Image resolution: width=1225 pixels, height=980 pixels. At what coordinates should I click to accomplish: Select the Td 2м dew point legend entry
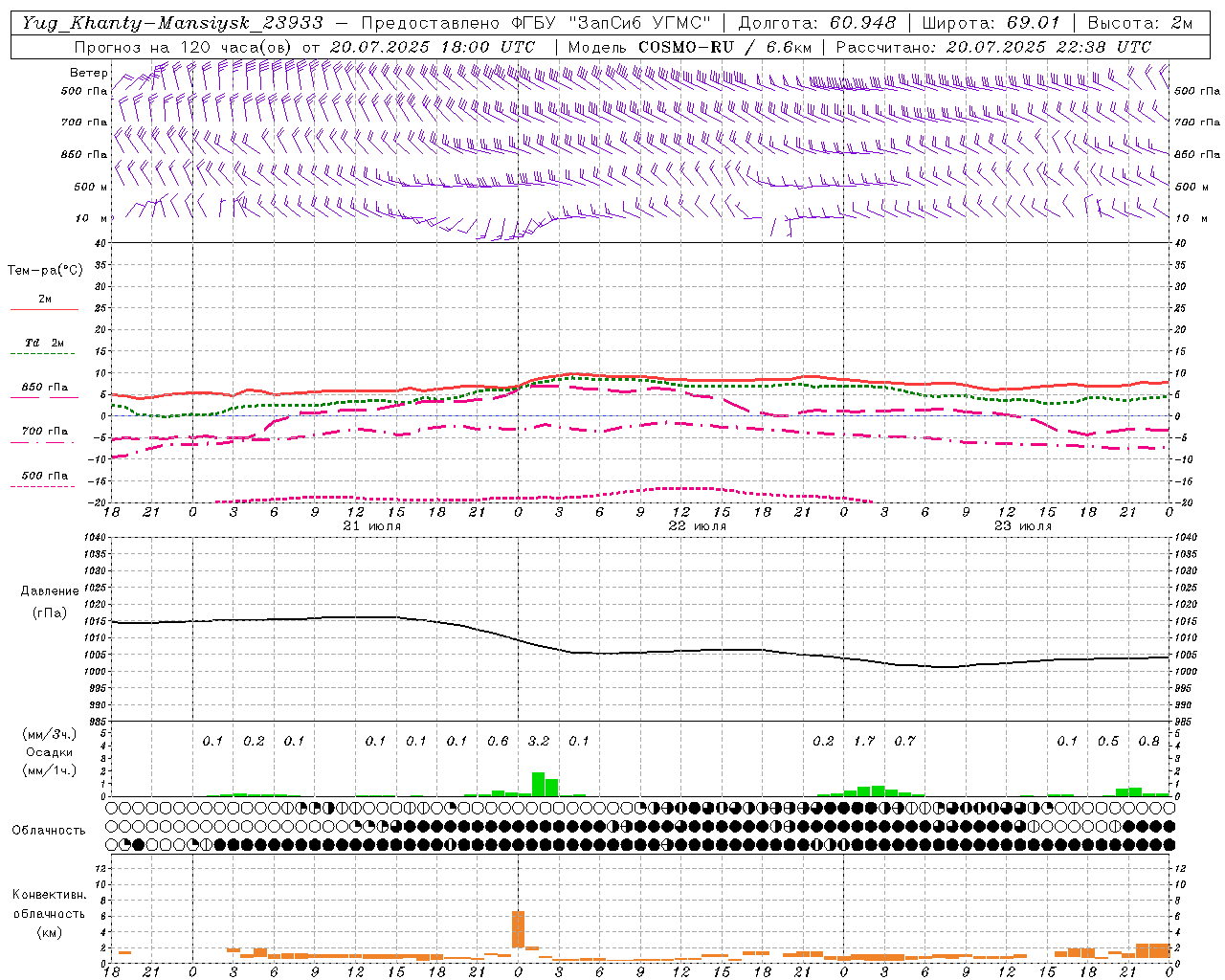coord(44,343)
